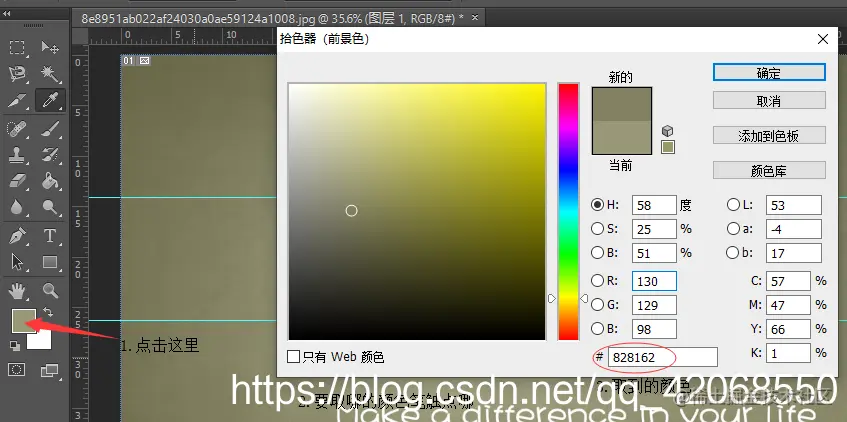This screenshot has width=847, height=422.
Task: Click the R field showing 130
Action: coord(654,281)
